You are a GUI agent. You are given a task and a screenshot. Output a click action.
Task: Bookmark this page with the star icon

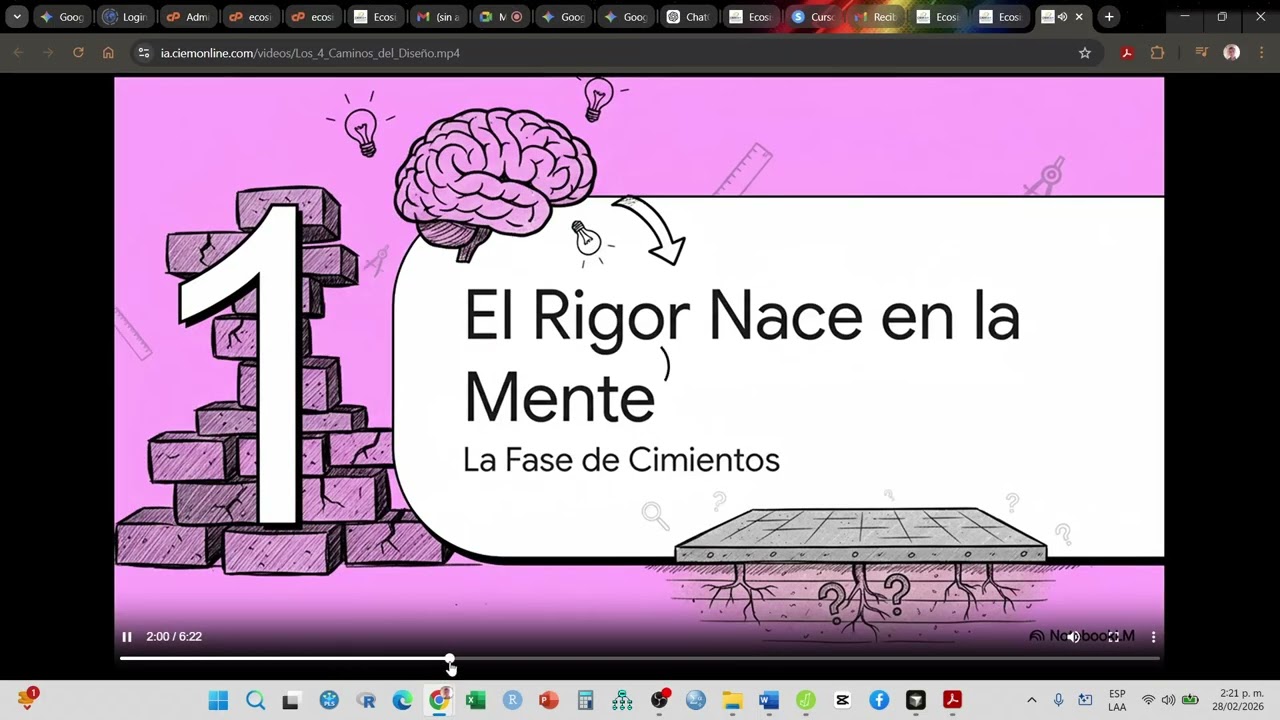coord(1085,53)
